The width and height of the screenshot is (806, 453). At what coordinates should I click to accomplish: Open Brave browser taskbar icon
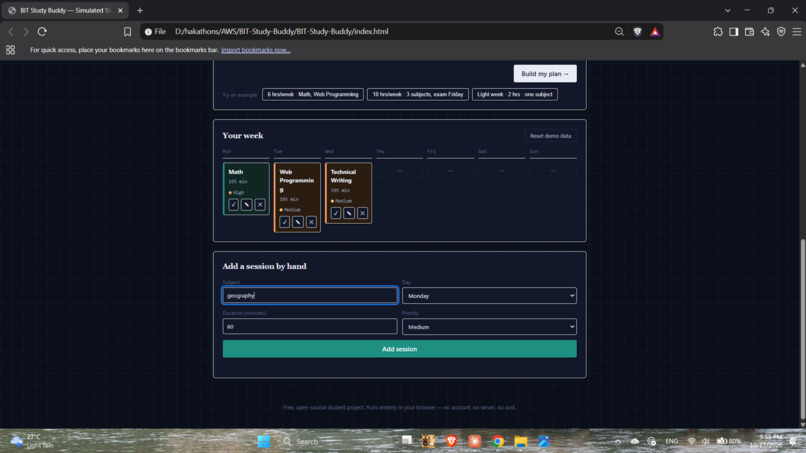point(451,441)
